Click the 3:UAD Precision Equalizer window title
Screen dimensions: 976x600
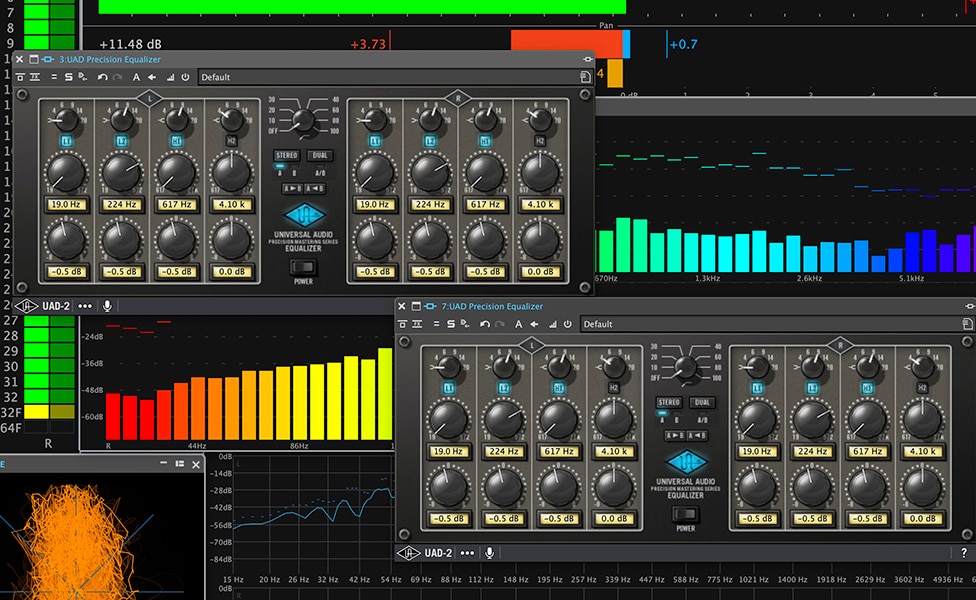tap(110, 60)
